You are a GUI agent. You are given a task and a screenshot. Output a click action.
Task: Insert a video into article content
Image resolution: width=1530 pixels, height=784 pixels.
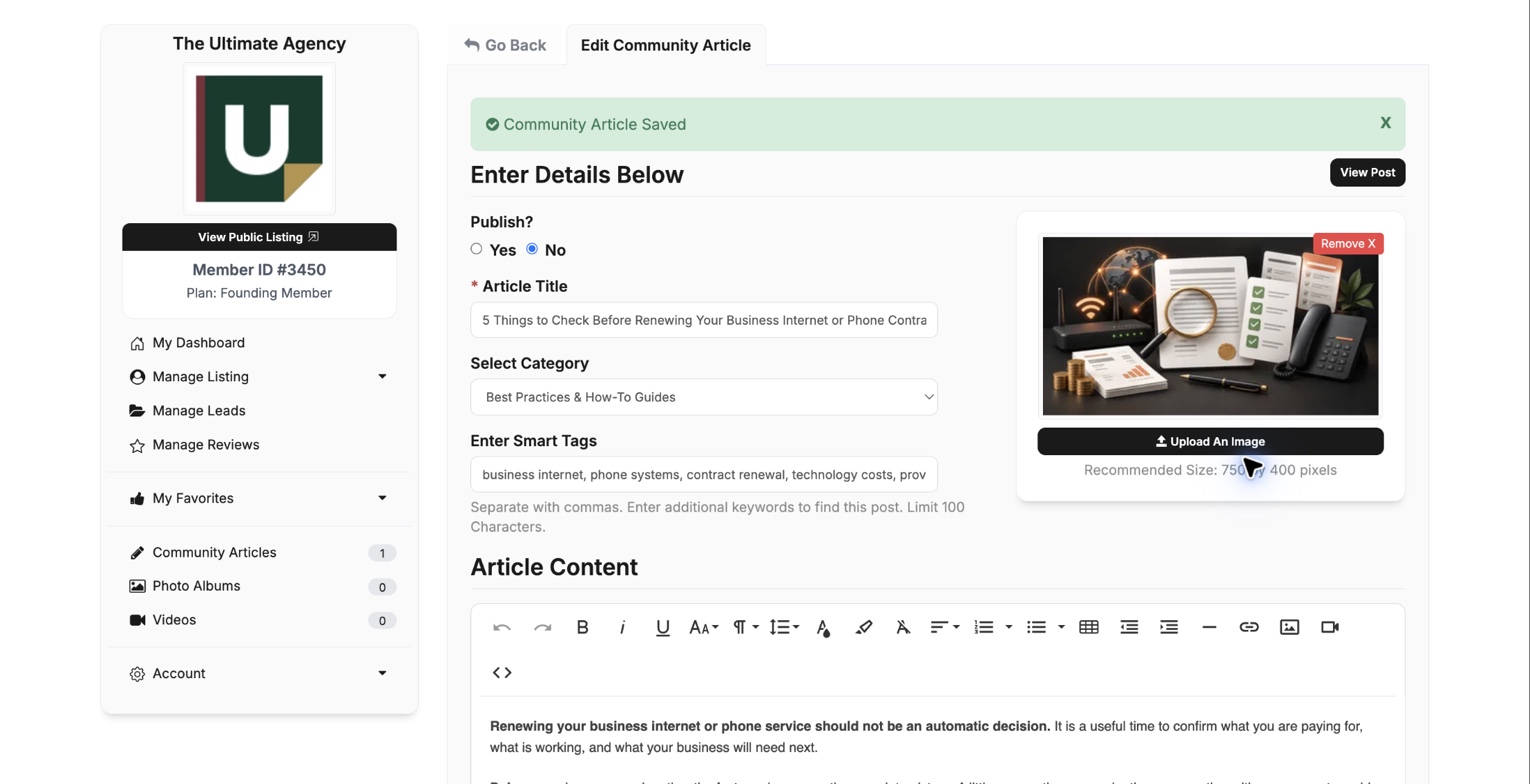1330,627
